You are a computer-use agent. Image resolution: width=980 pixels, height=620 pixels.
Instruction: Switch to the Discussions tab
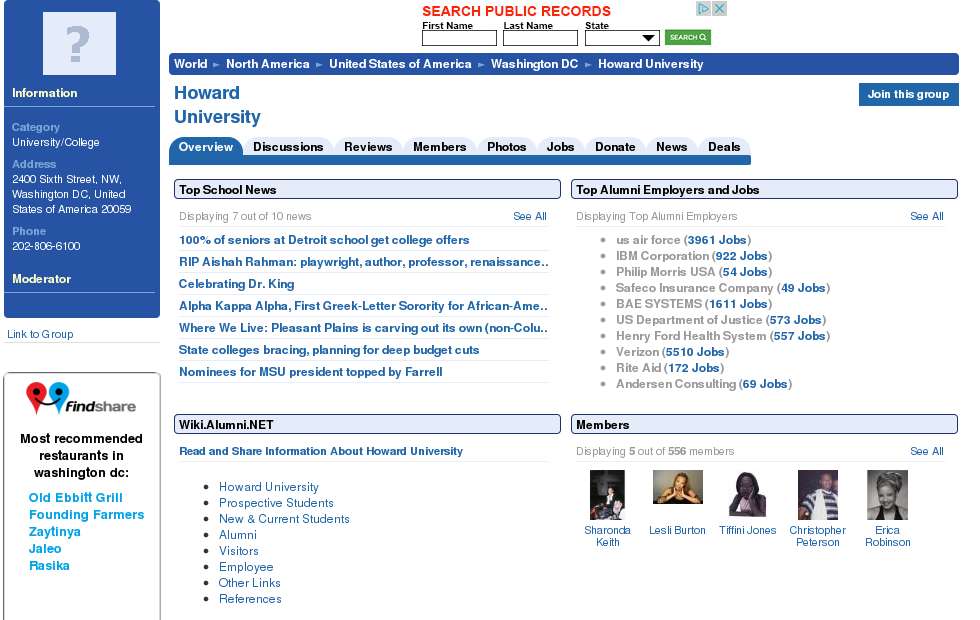[x=288, y=147]
